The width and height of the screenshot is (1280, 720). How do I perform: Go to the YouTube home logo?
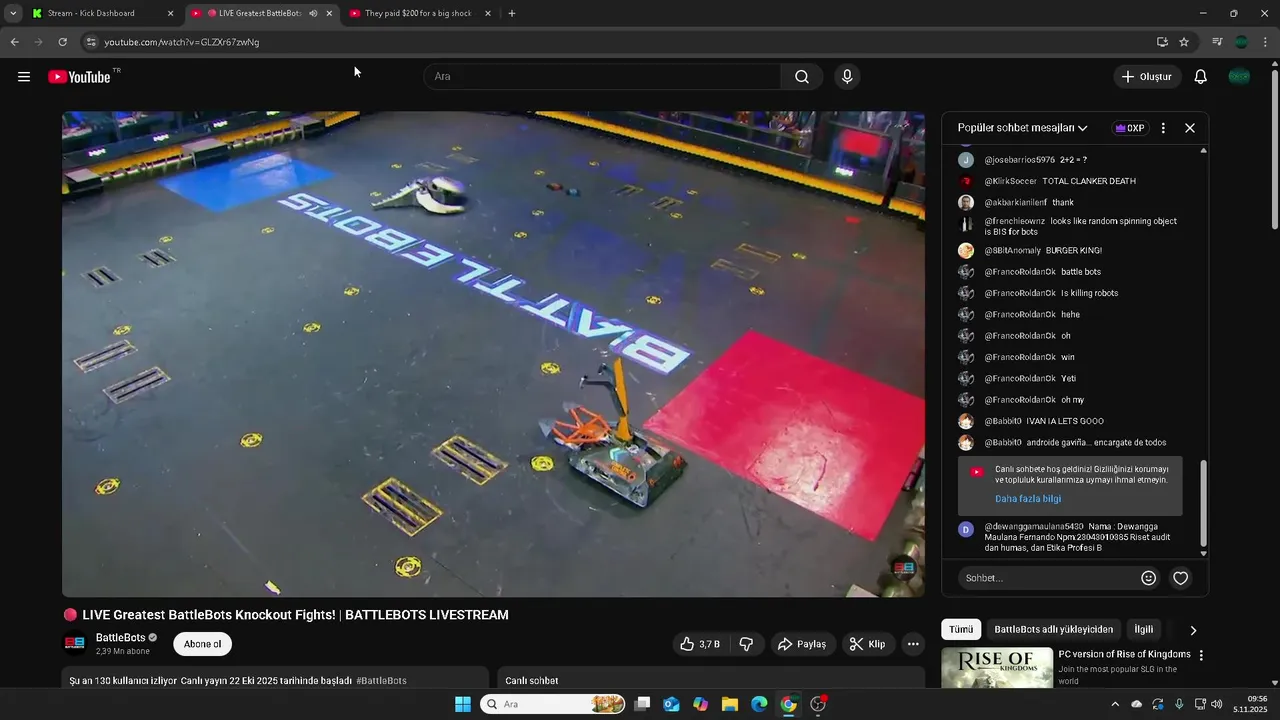79,77
